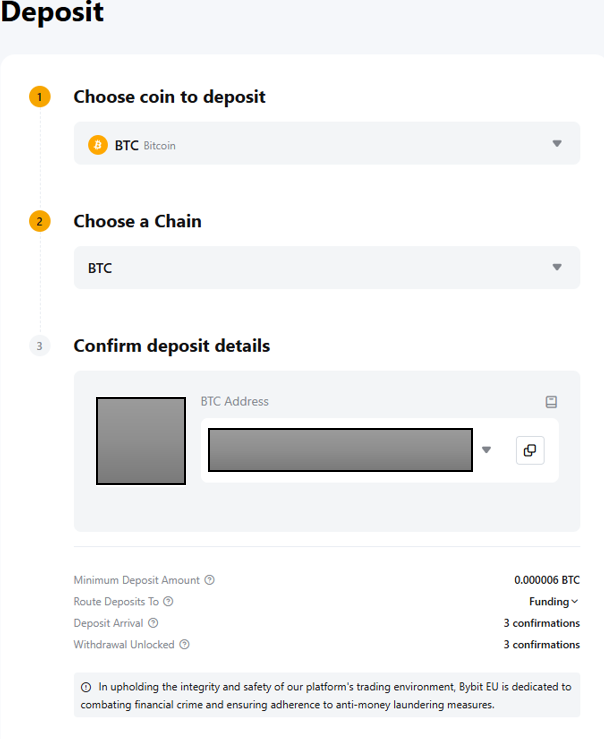Click the orange Bitcoin coin icon
This screenshot has height=739, width=604.
click(x=98, y=145)
